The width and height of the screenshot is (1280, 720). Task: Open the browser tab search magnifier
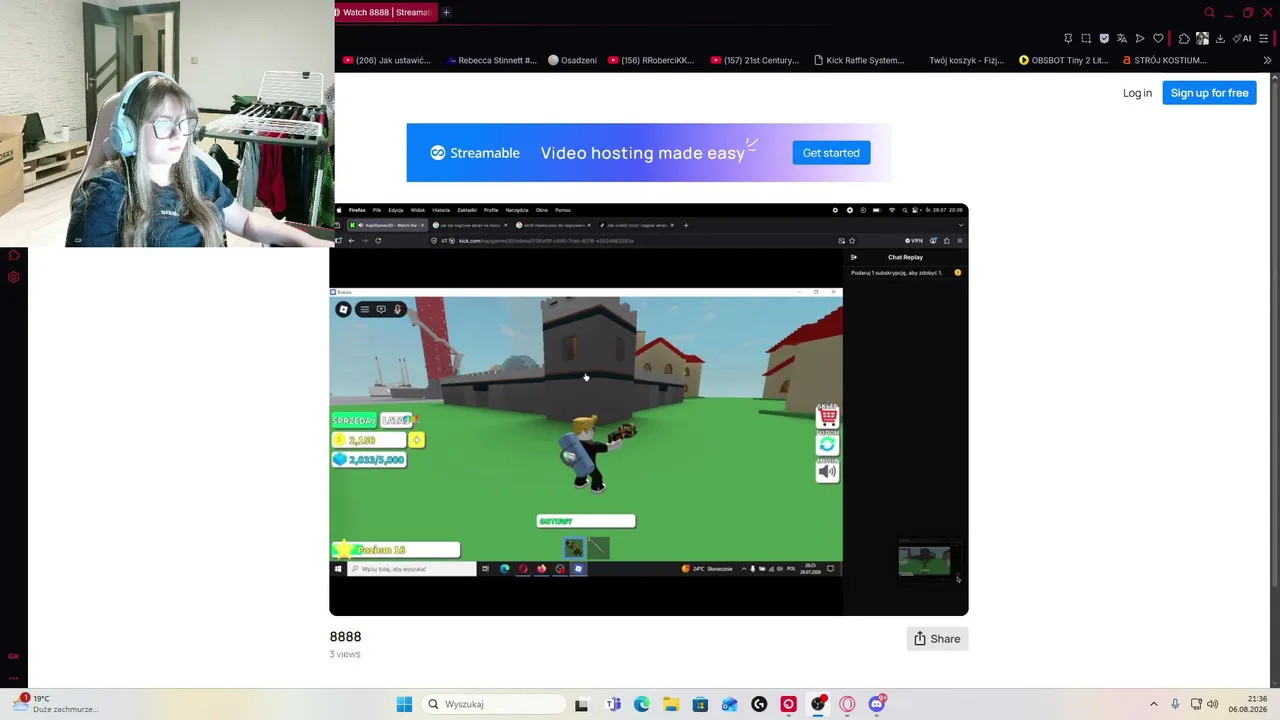coord(1209,13)
